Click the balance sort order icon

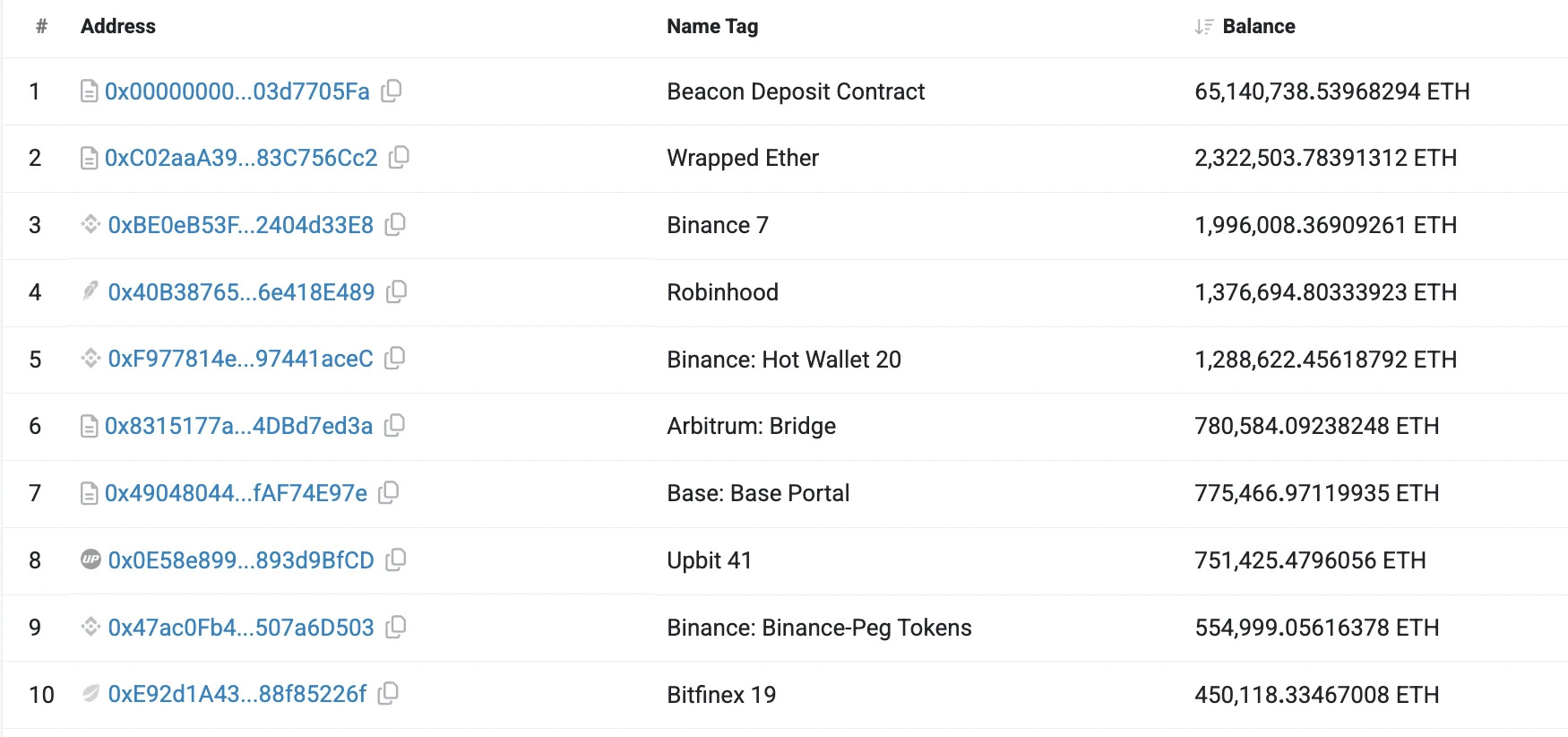1203,27
